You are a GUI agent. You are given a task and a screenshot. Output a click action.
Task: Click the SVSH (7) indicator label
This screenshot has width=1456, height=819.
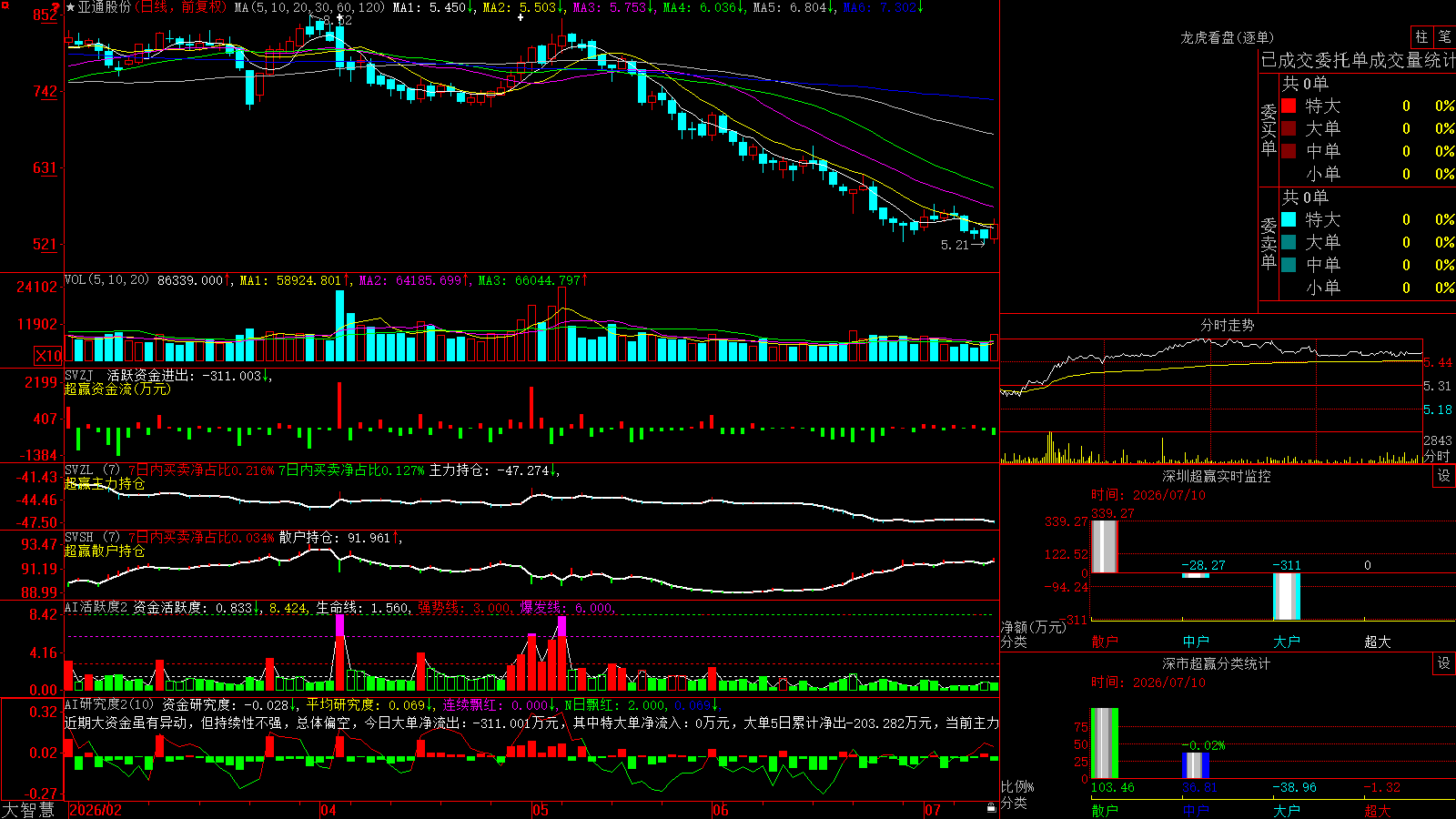(x=92, y=537)
